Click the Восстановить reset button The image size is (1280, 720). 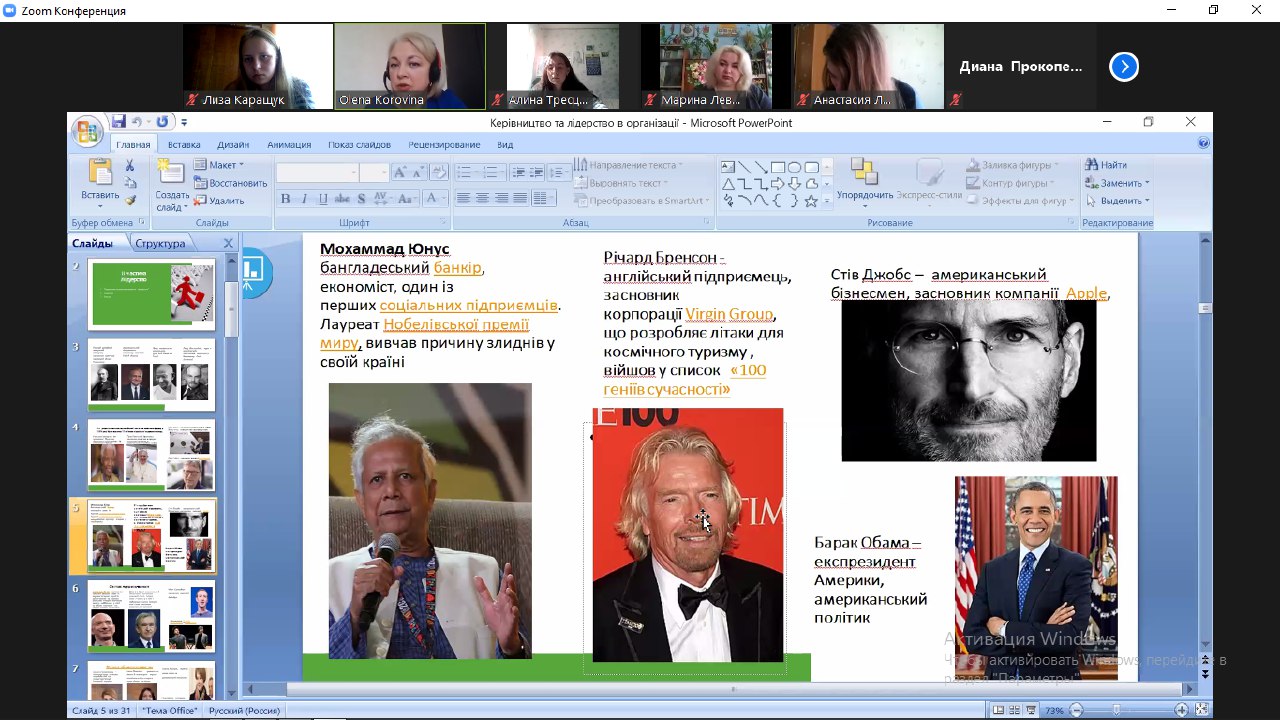click(230, 183)
